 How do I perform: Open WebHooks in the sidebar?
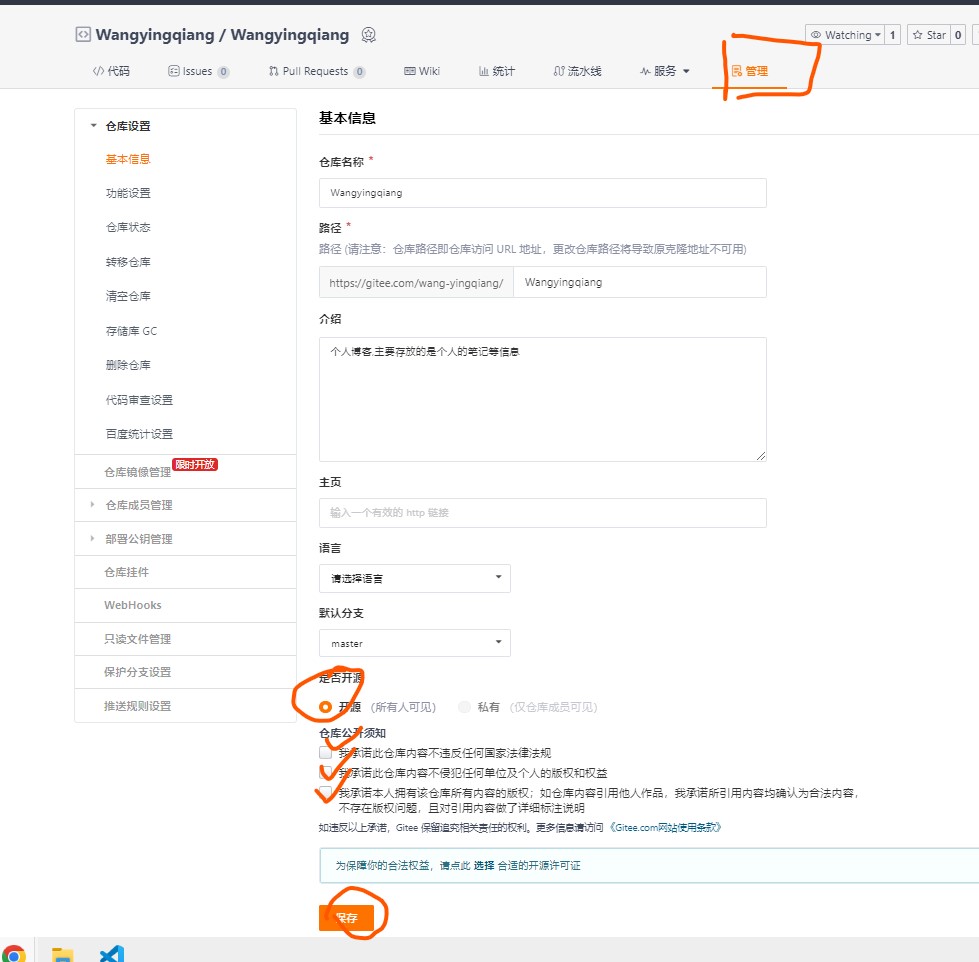pos(132,605)
